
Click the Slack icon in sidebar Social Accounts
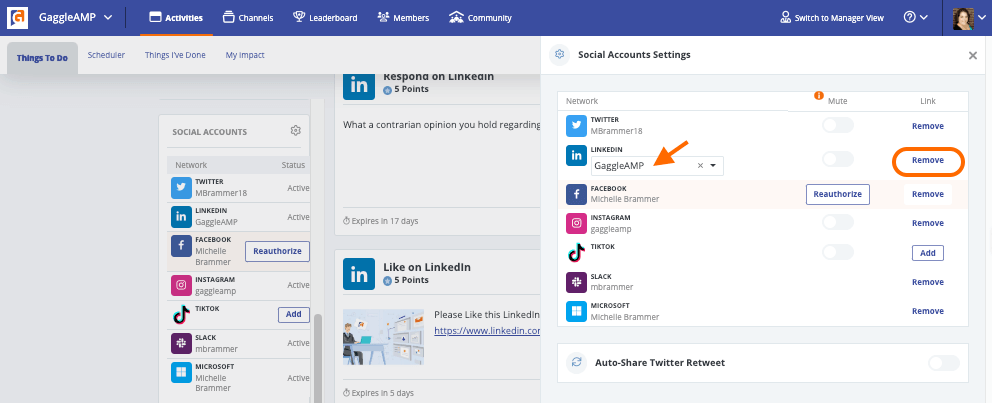(x=182, y=344)
